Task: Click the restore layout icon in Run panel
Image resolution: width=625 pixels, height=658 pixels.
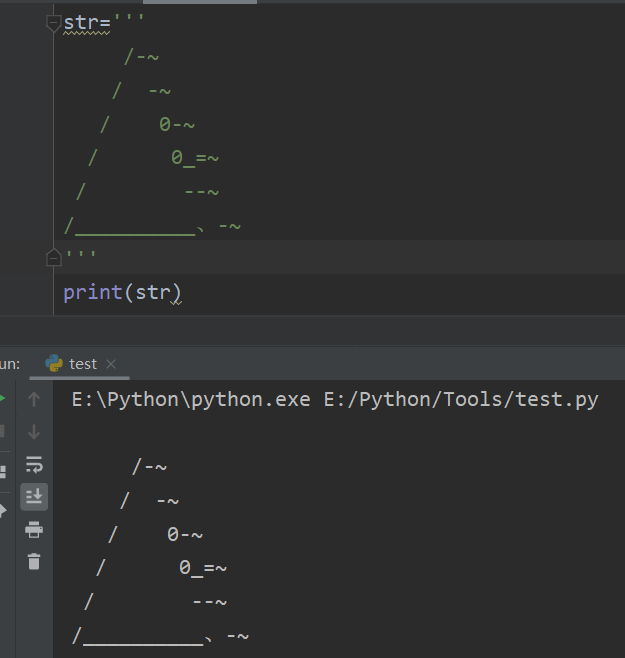Action: (x=3, y=471)
